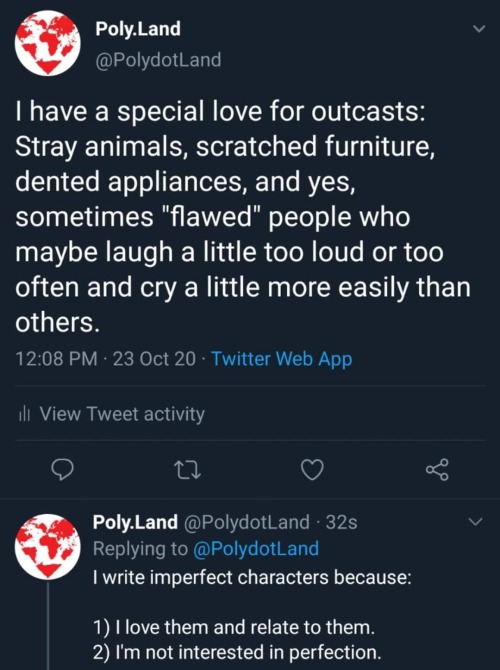Click Poly.Land name on the reply
Viewport: 500px width, 670px height.
135,522
